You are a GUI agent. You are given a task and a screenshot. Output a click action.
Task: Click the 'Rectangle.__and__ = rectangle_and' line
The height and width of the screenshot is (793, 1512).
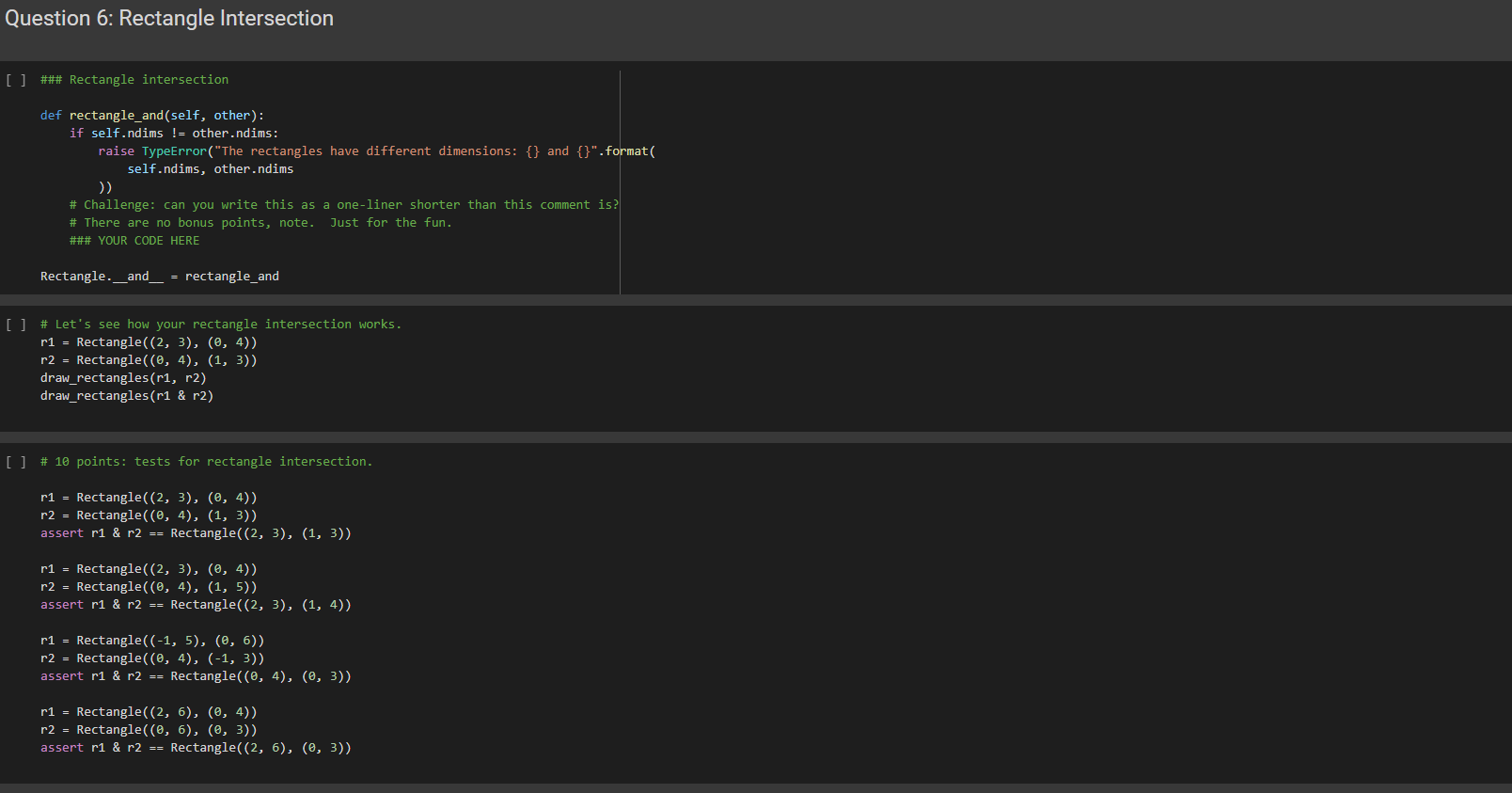tap(160, 277)
